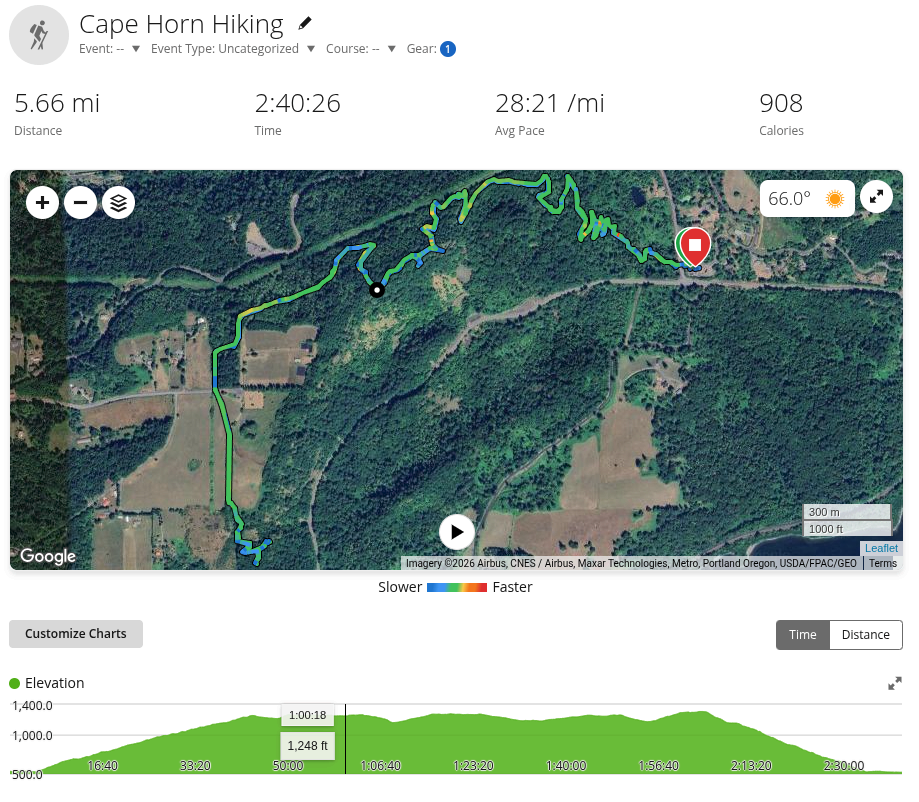Open the map Terms link

tap(883, 563)
